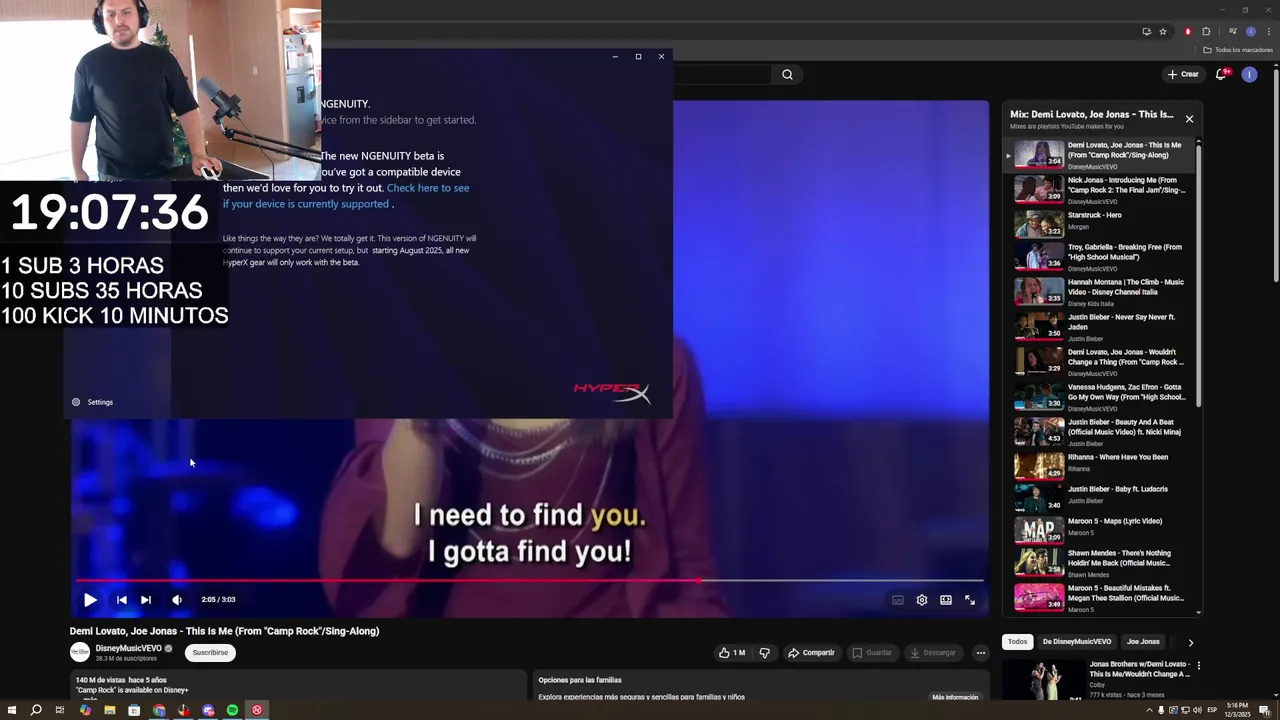Play Starstruck - Hero from the mix
Image resolution: width=1280 pixels, height=720 pixels.
1100,222
